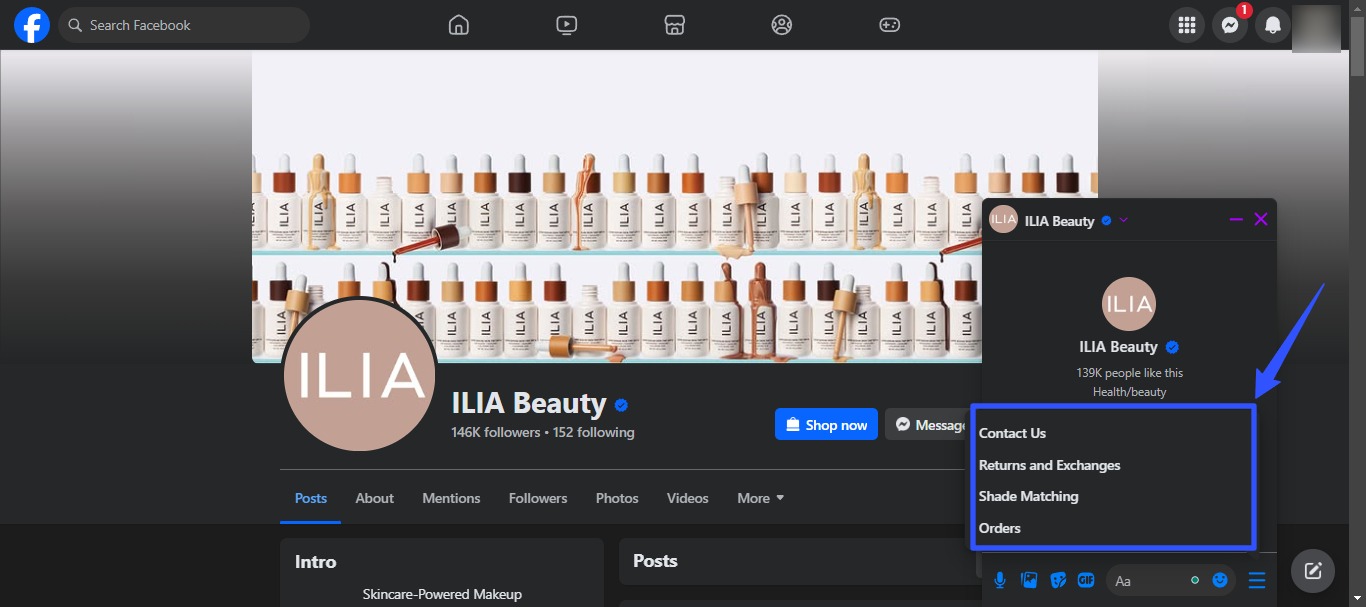Click the notifications bell icon

click(1273, 26)
